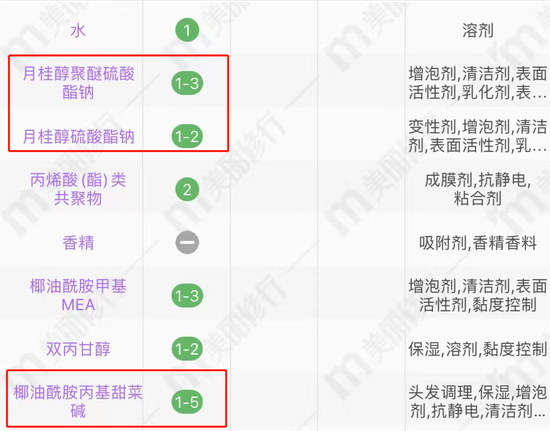
Task: Click safety badge 1 in the 水 row
Action: [x=187, y=30]
